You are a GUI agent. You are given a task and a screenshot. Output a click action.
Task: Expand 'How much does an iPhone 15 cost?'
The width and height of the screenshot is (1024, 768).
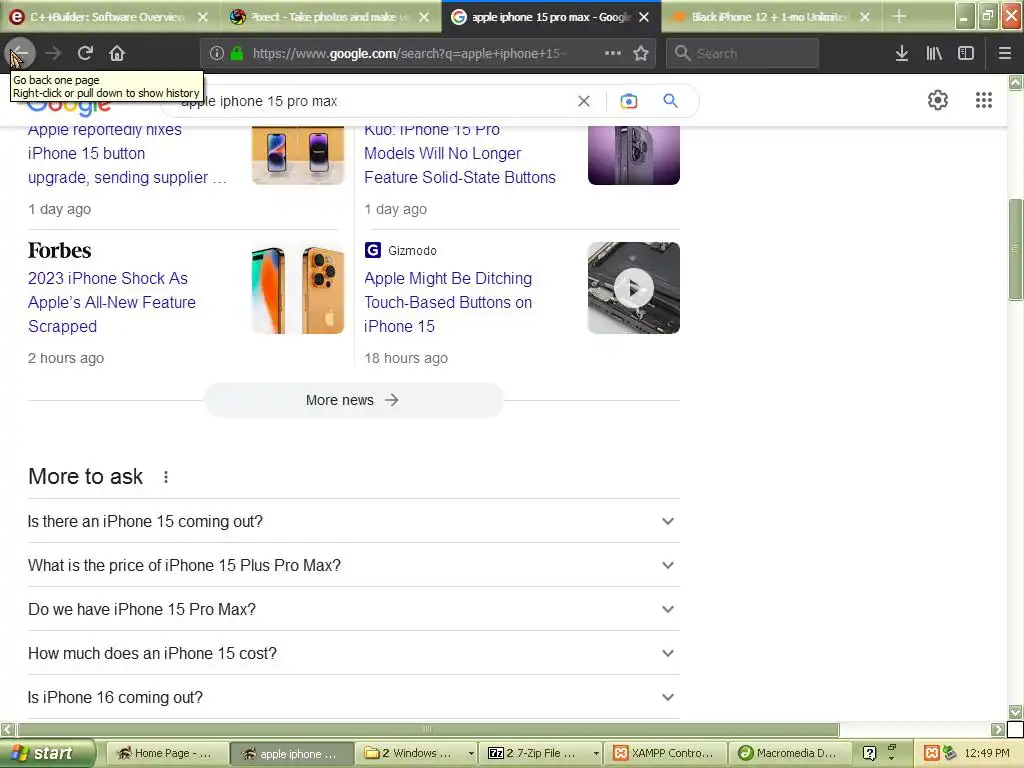(353, 653)
